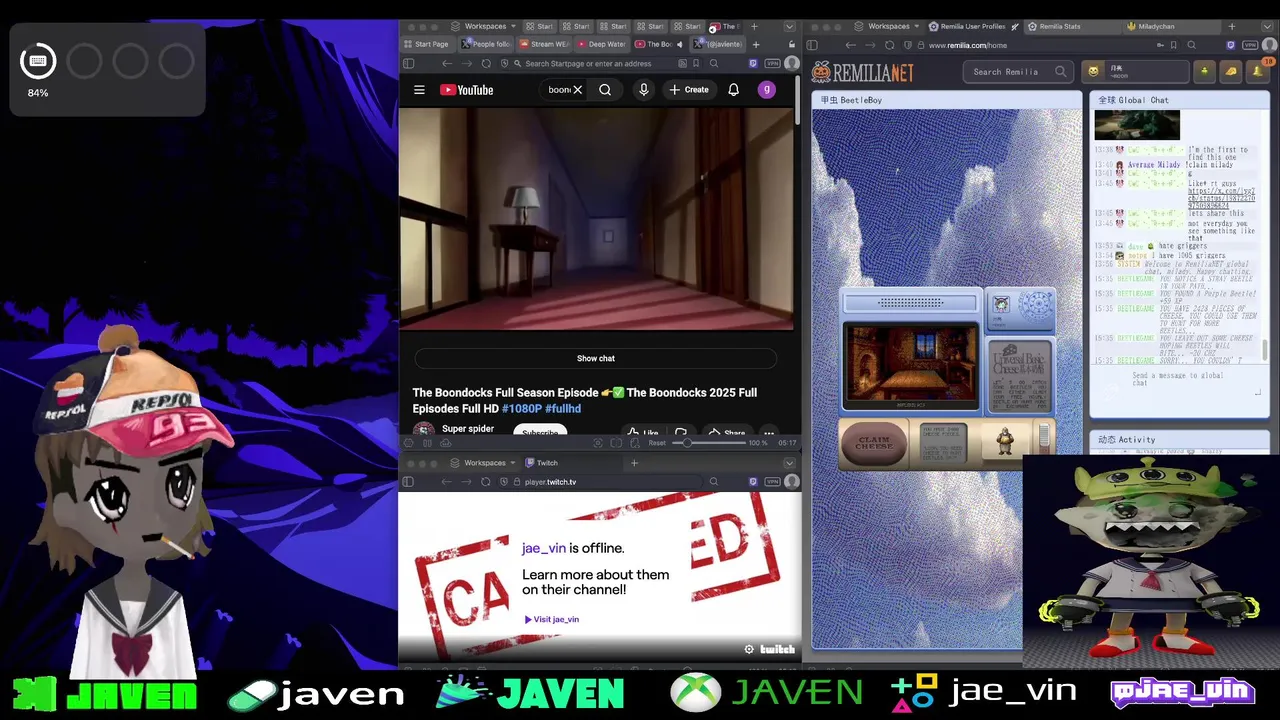Open the YouTube Create menu
Screen dimensions: 1280x720
(689, 90)
